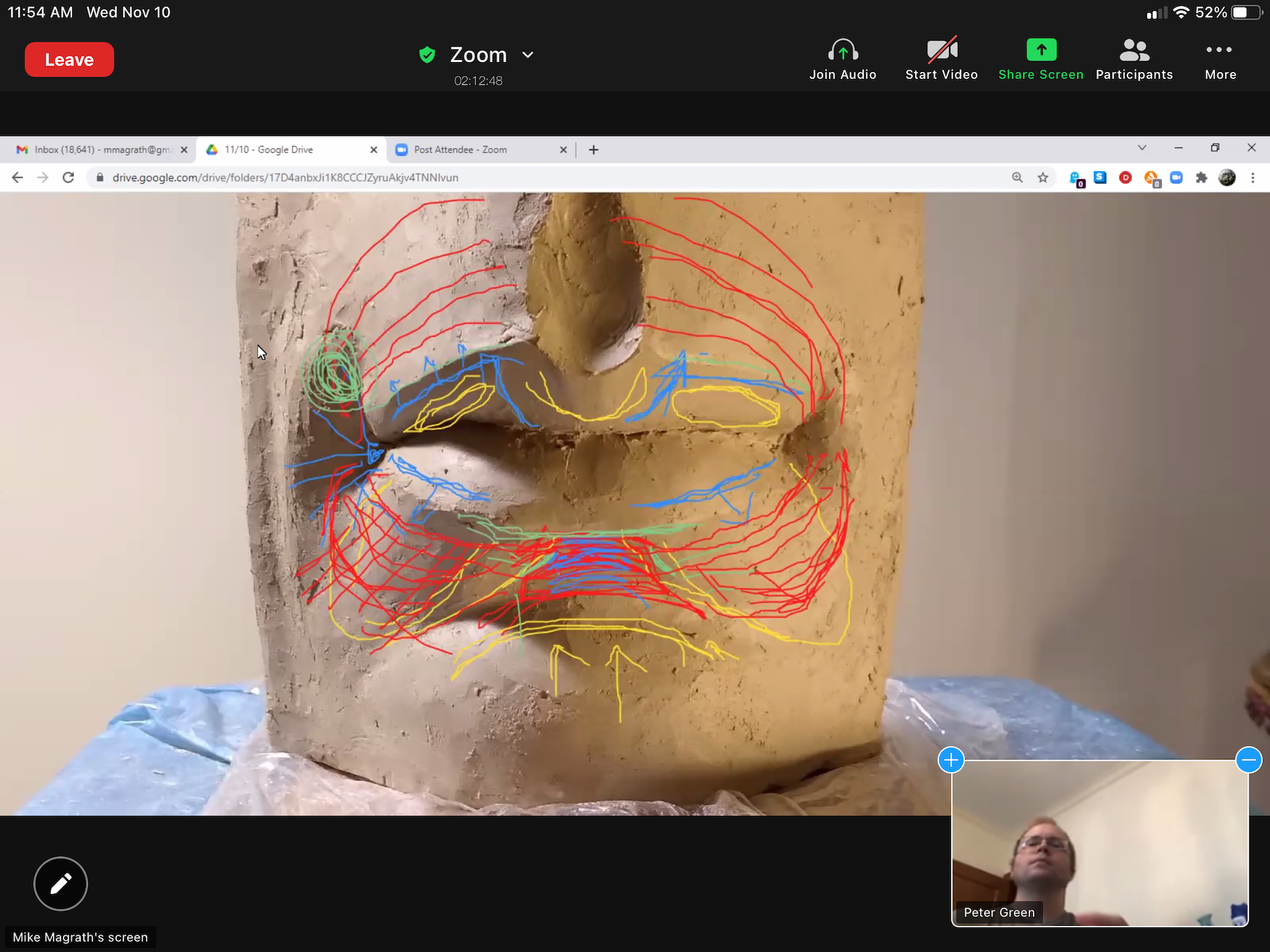This screenshot has width=1270, height=952.
Task: Click the Avast extension icon
Action: (1150, 178)
